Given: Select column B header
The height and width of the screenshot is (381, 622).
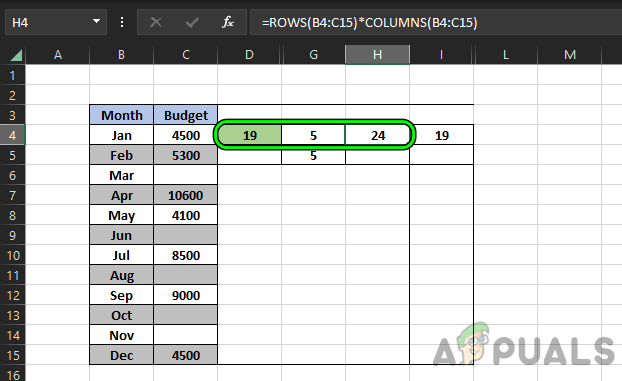Looking at the screenshot, I should tap(121, 54).
